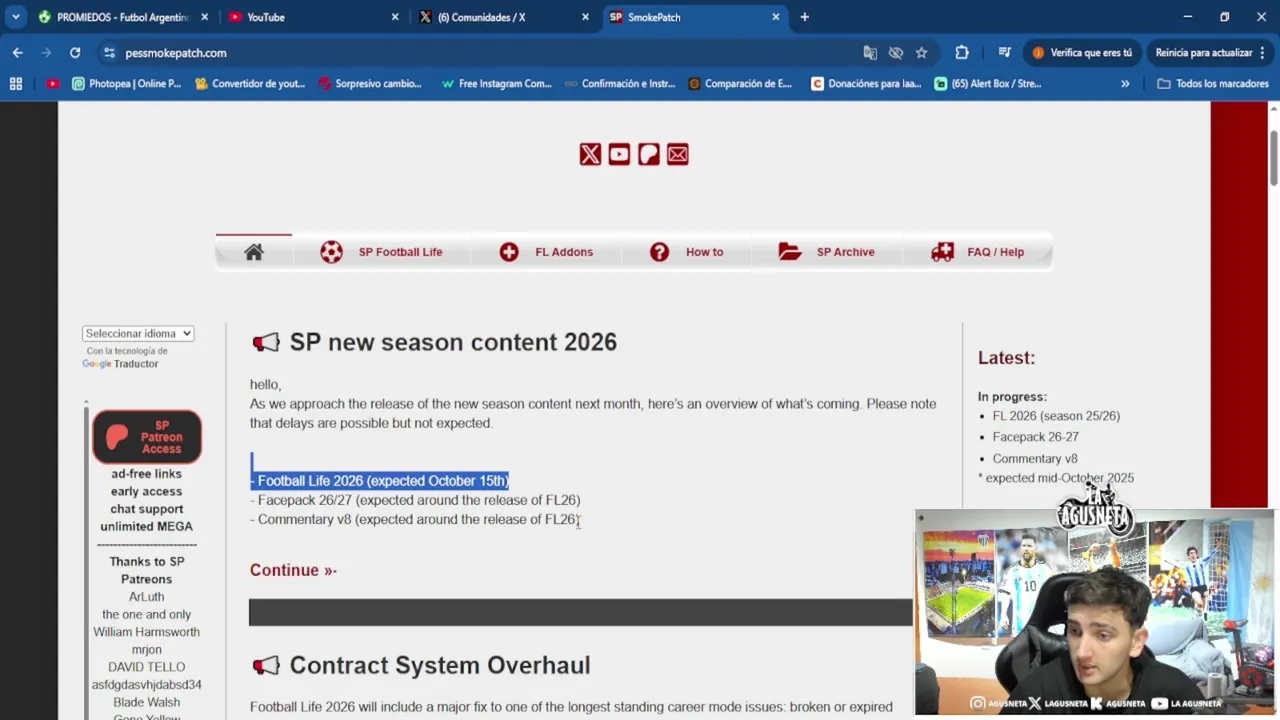Viewport: 1280px width, 720px height.
Task: Click the SP Patreon Access button
Action: tap(147, 437)
